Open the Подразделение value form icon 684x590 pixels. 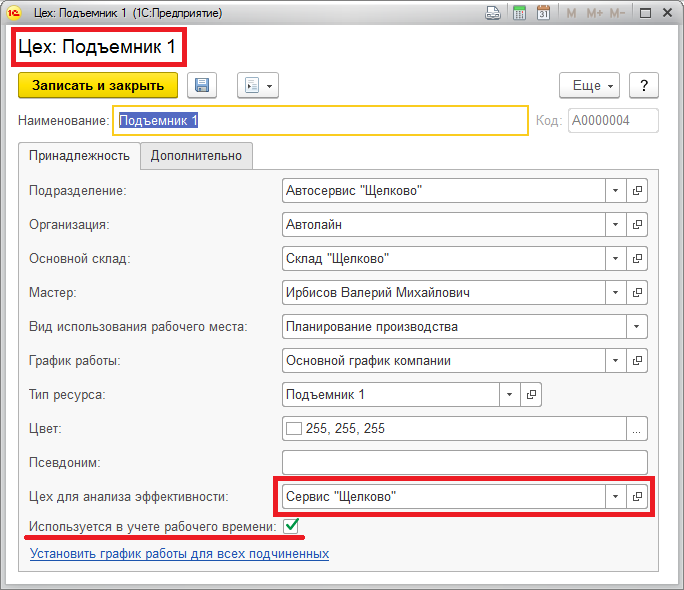[637, 191]
